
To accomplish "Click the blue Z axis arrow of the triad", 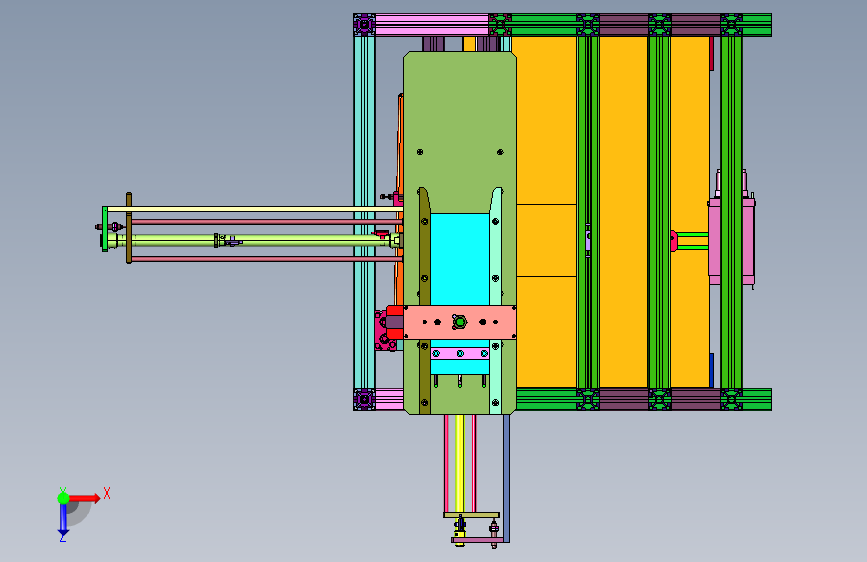I will [63, 519].
